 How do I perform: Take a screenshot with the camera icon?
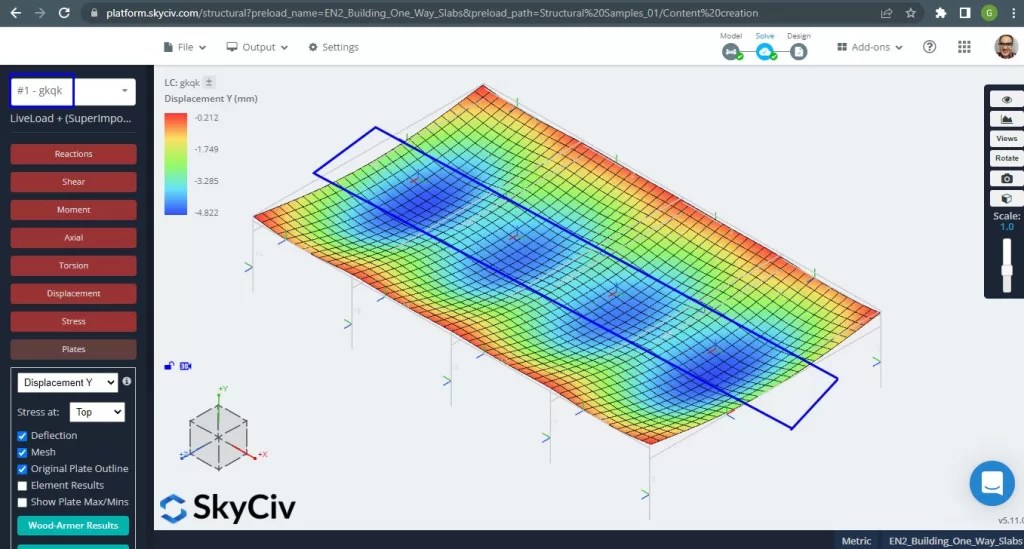pyautogui.click(x=1006, y=178)
